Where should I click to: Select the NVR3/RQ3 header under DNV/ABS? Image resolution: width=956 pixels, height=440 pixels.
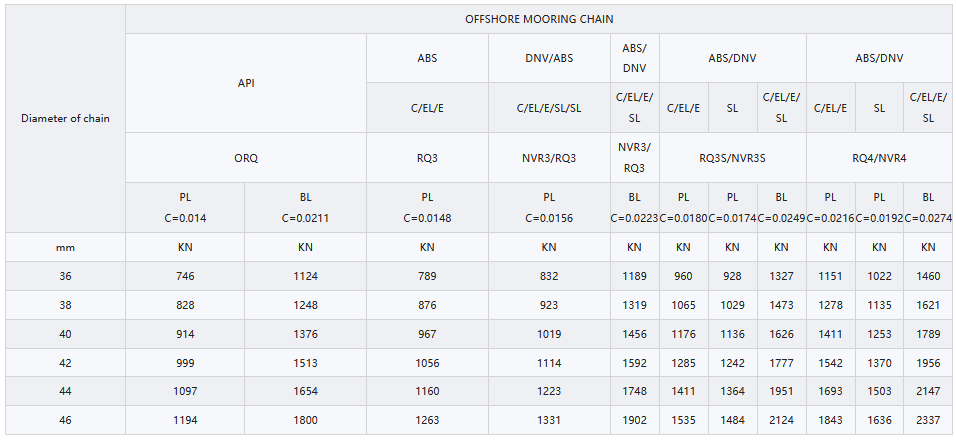pyautogui.click(x=549, y=158)
